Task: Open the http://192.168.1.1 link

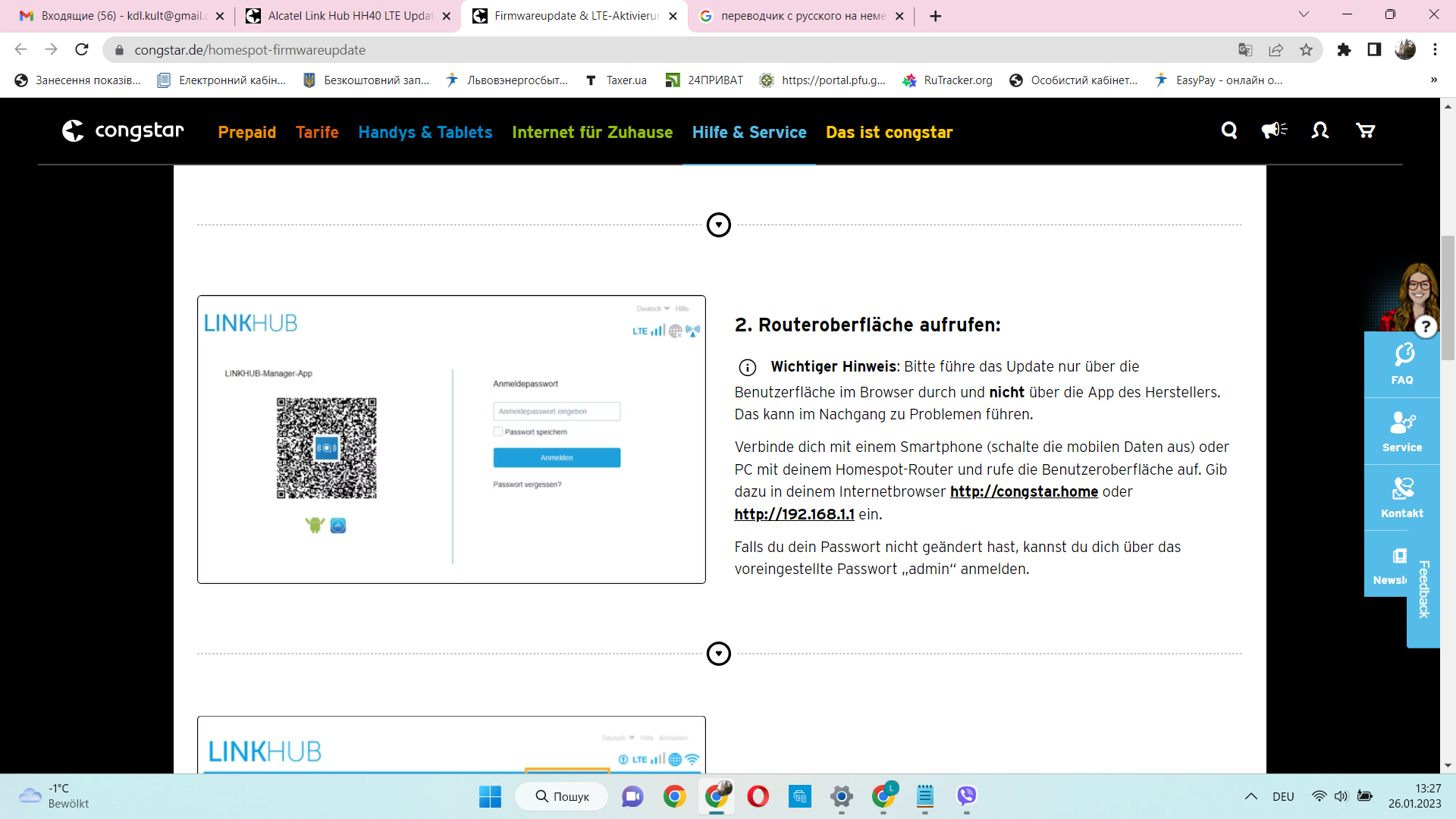Action: click(x=794, y=515)
